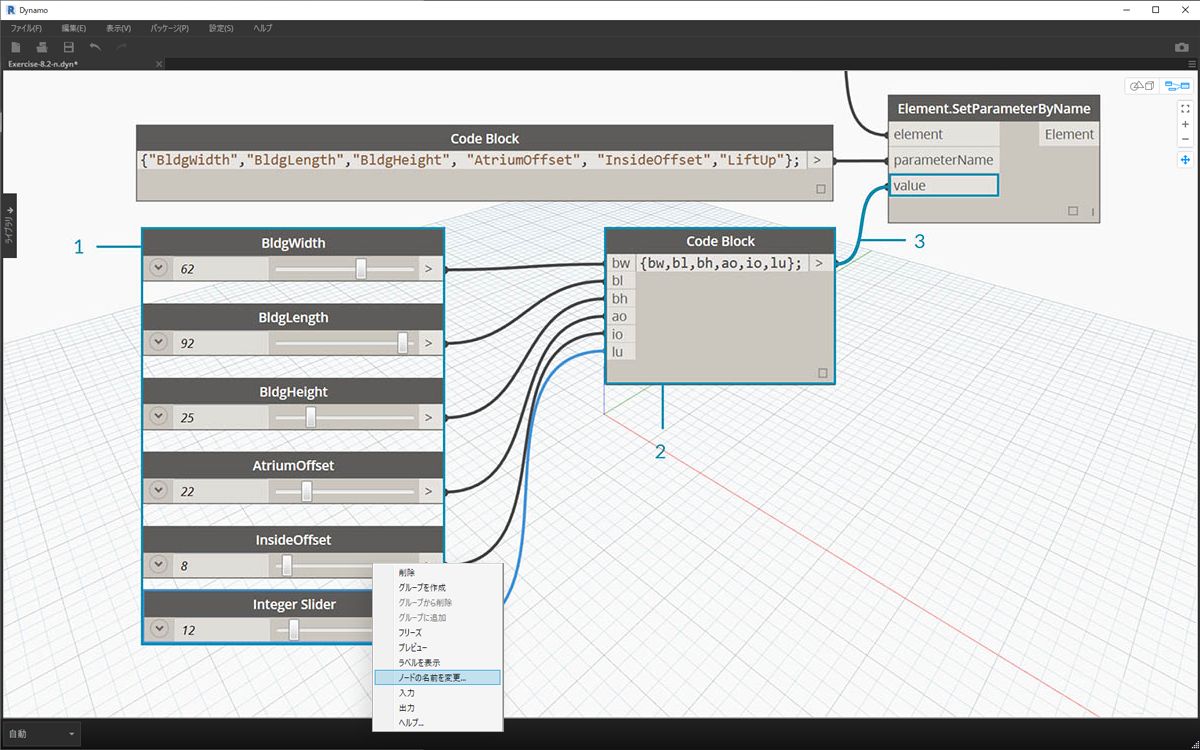Toggle the Element.SetParameterByName preview square

click(x=1073, y=211)
